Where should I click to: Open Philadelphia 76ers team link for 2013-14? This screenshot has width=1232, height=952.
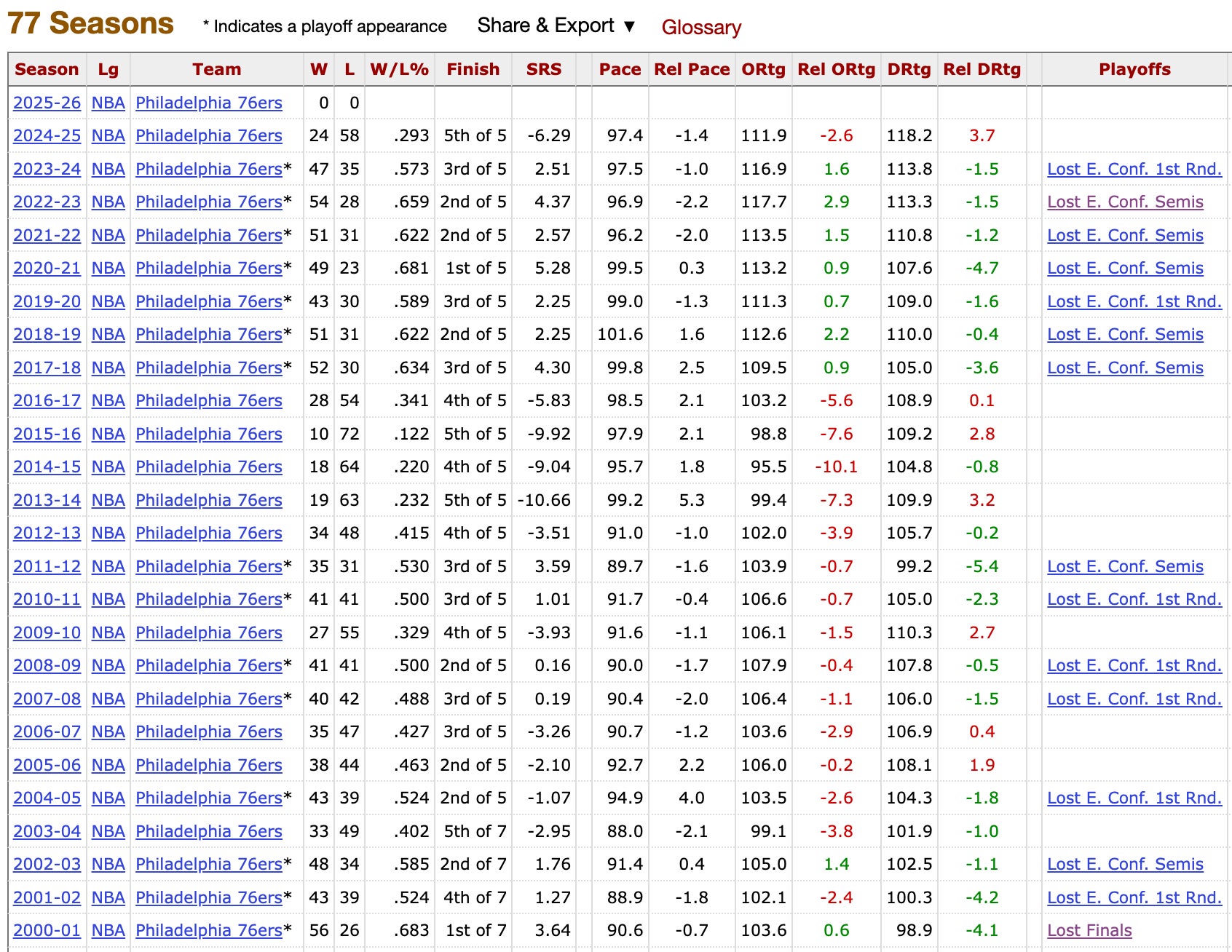pyautogui.click(x=209, y=501)
